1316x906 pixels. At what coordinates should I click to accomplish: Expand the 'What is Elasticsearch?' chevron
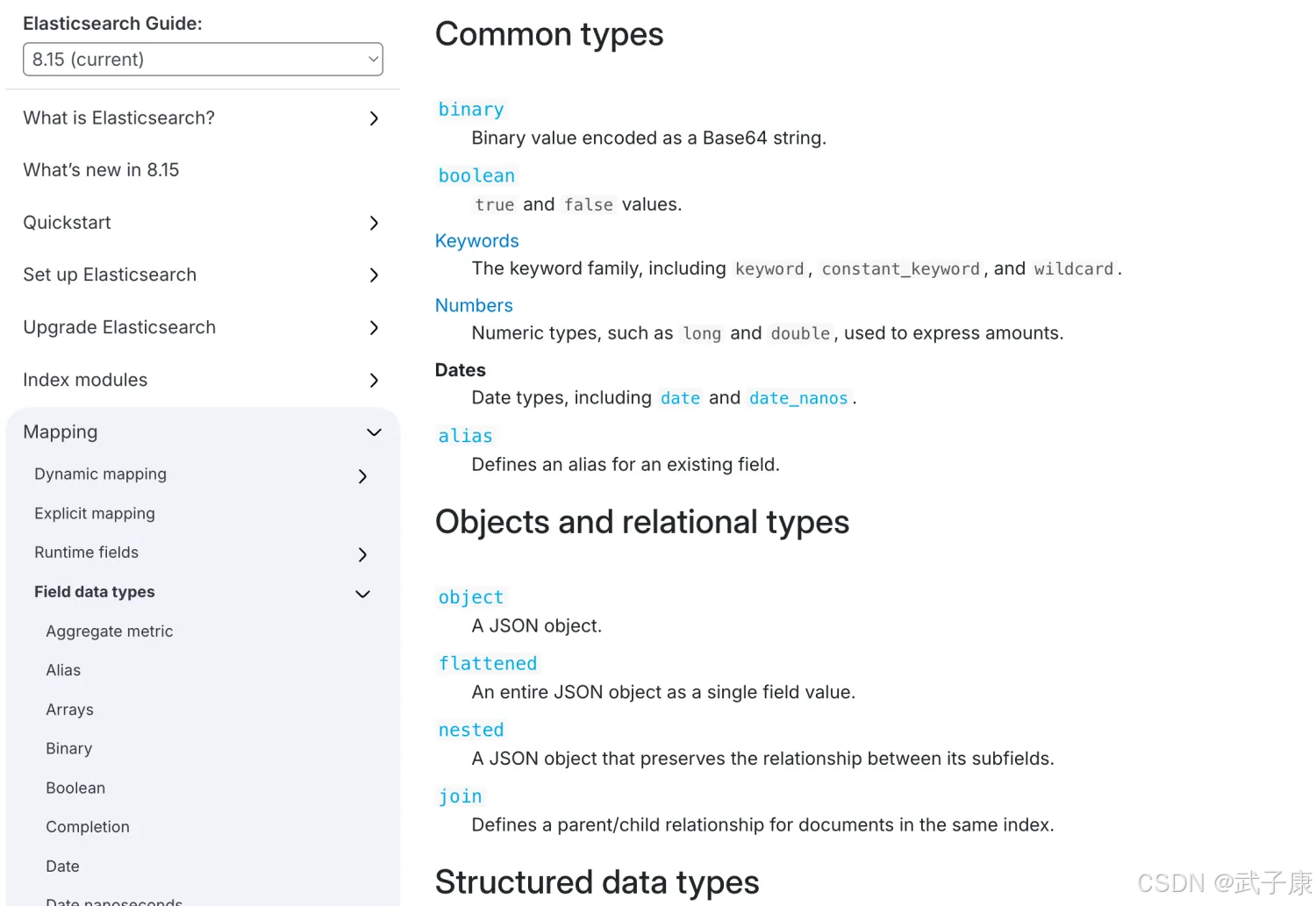coord(374,118)
